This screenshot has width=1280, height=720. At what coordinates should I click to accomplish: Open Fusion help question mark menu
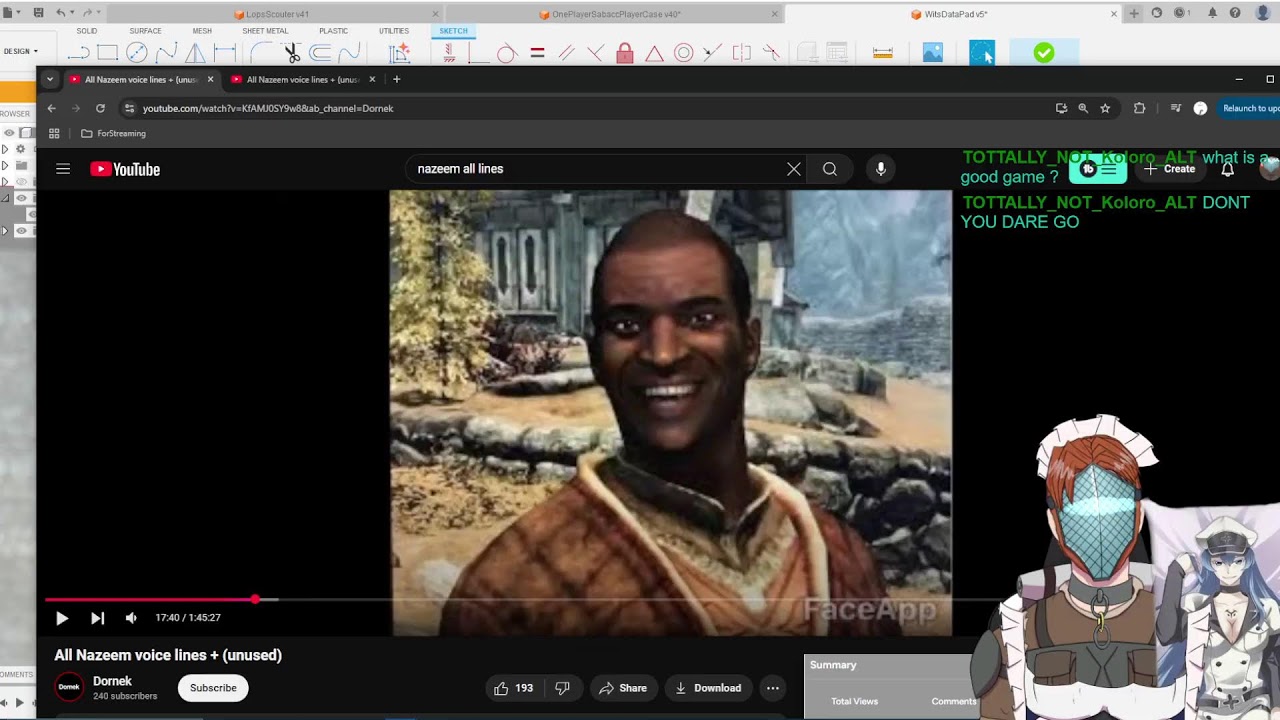point(1235,13)
